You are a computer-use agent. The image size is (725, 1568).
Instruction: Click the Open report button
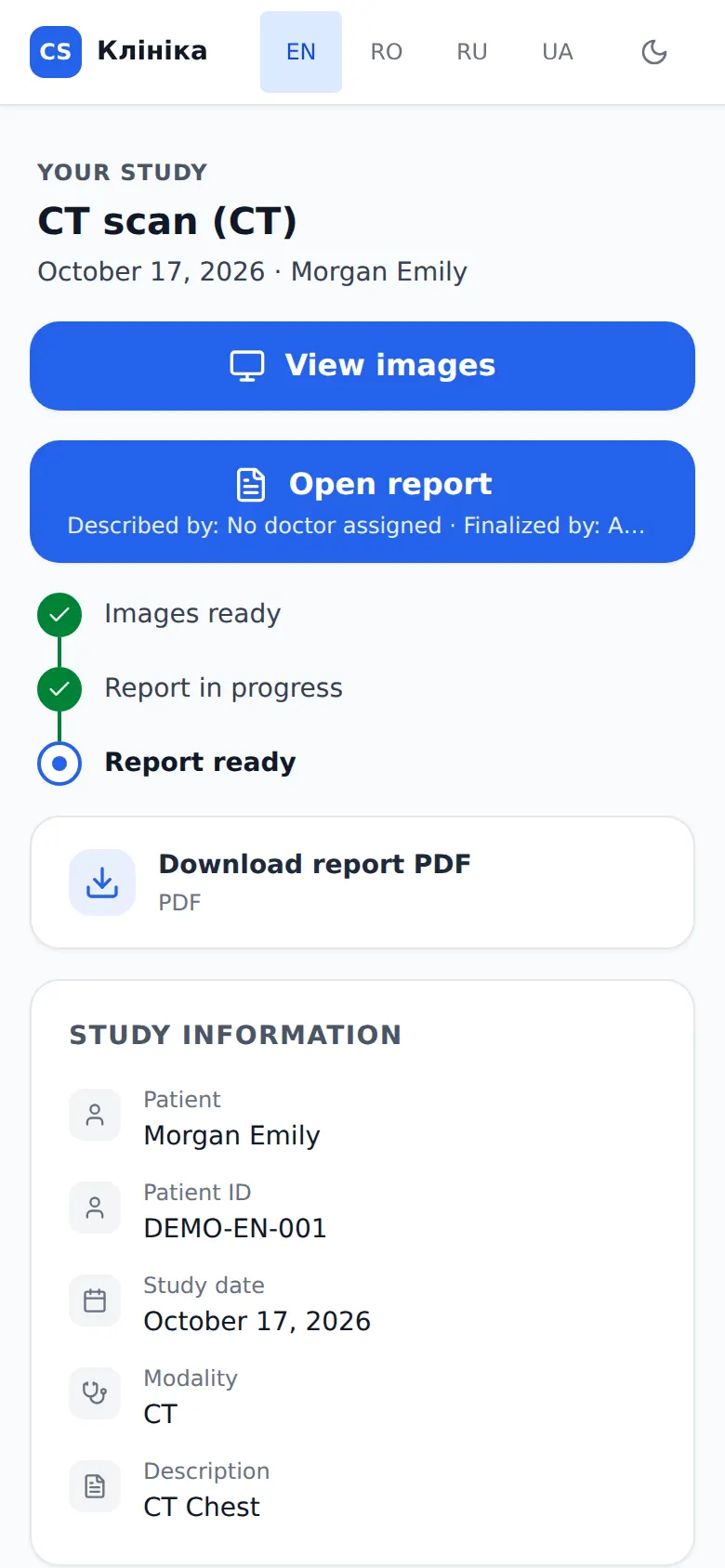pos(362,502)
